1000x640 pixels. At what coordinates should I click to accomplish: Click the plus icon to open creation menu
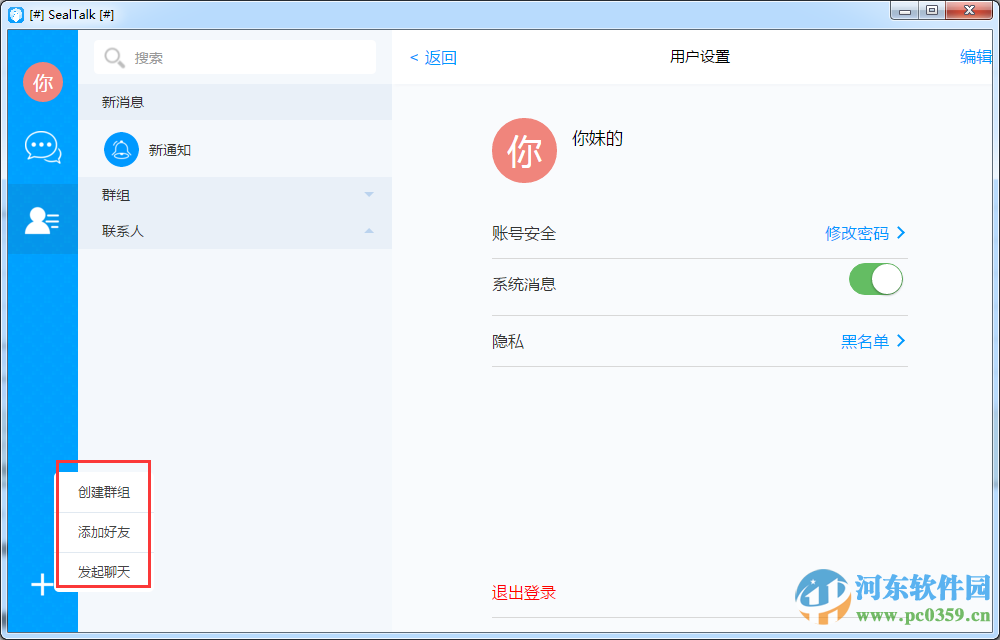(42, 585)
